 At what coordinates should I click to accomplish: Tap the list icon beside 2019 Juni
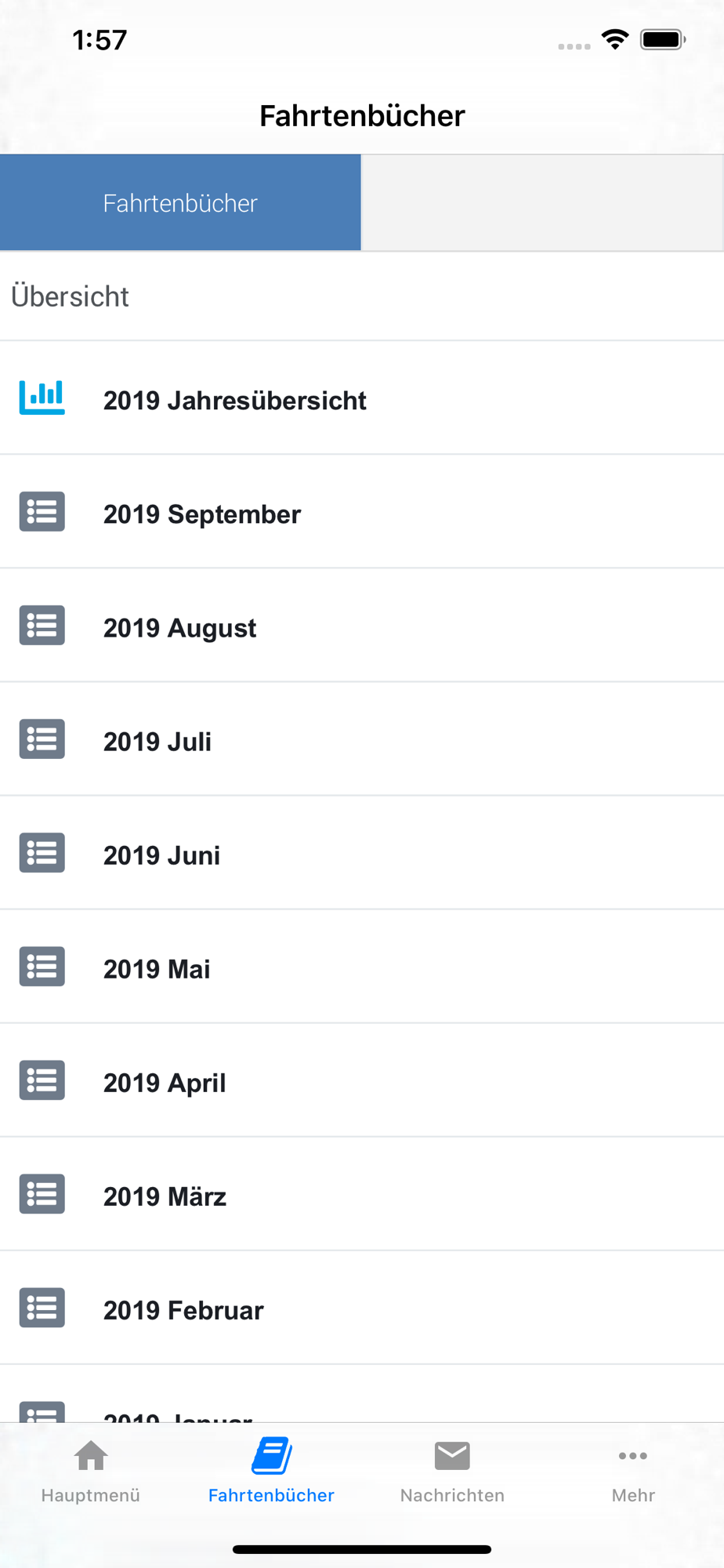[x=42, y=853]
